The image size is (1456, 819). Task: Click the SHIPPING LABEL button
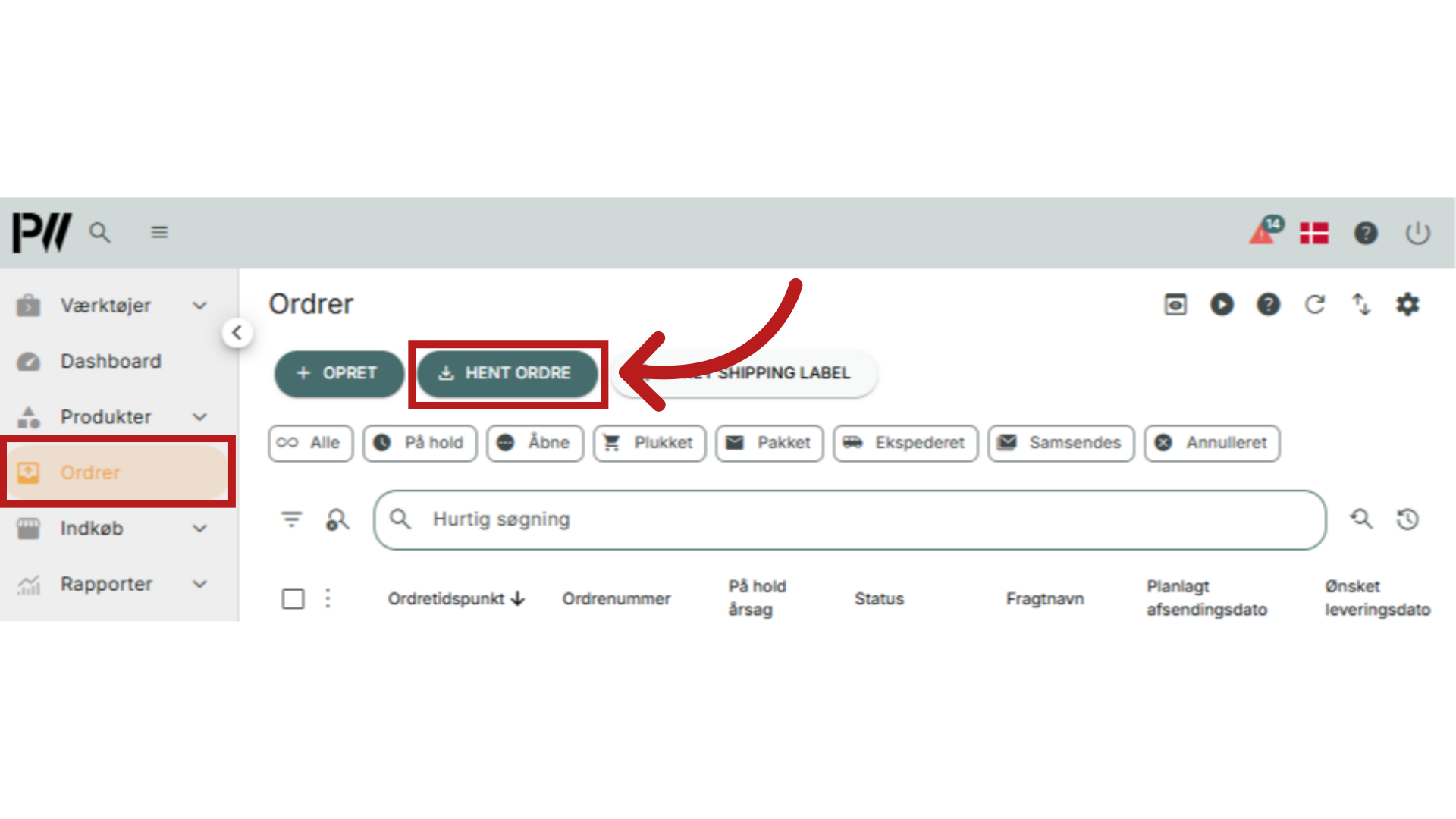click(745, 373)
